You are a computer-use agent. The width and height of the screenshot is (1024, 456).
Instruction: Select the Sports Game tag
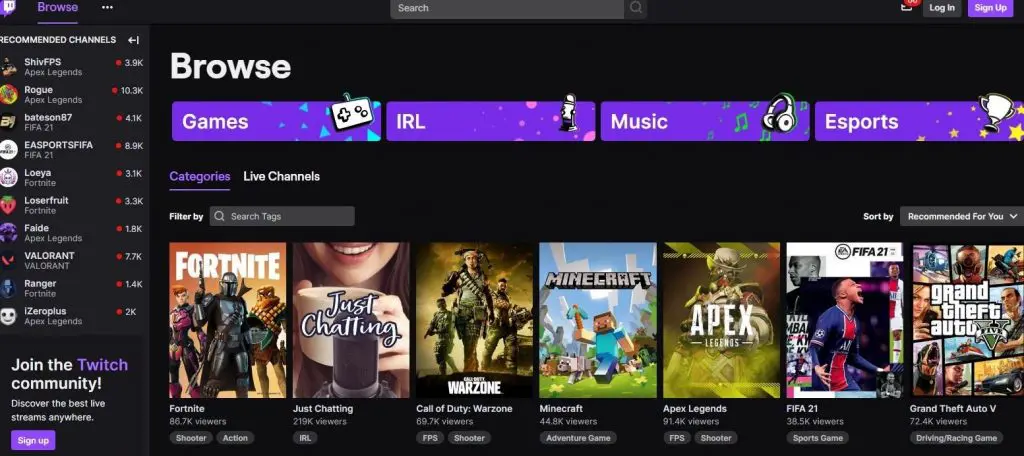tap(819, 438)
